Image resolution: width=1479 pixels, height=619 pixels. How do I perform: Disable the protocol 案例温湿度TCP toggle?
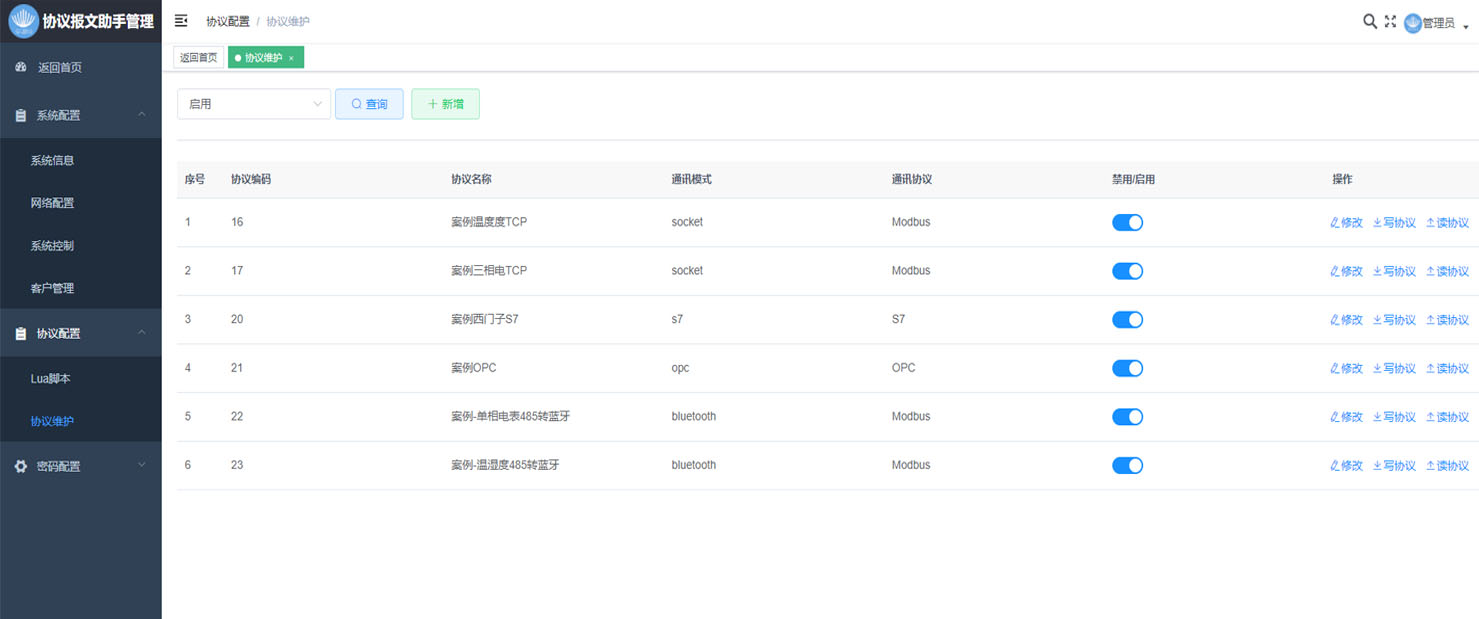point(1127,223)
